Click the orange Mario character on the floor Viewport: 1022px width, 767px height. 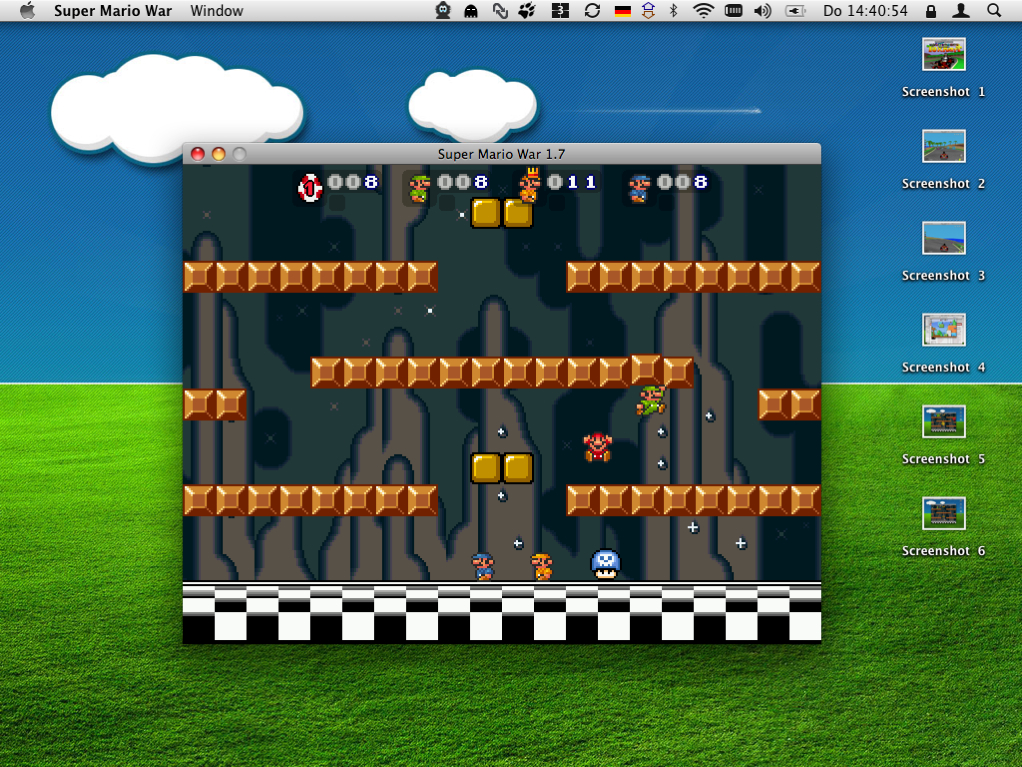[542, 566]
